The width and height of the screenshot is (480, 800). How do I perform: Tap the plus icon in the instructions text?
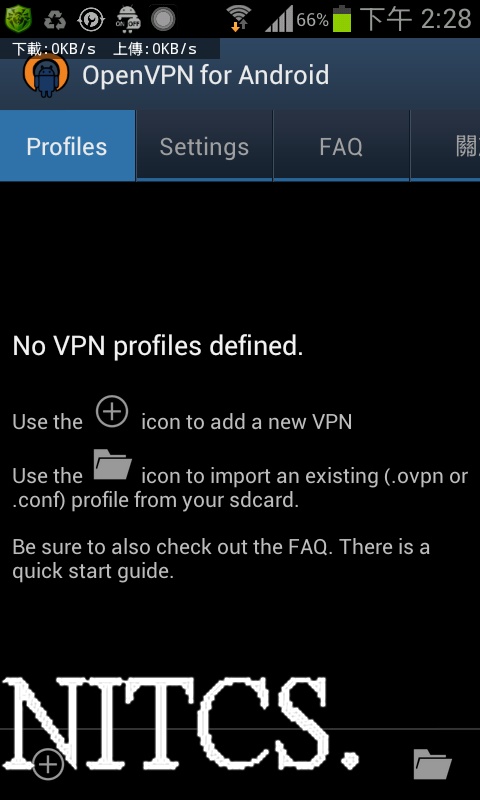click(x=112, y=412)
